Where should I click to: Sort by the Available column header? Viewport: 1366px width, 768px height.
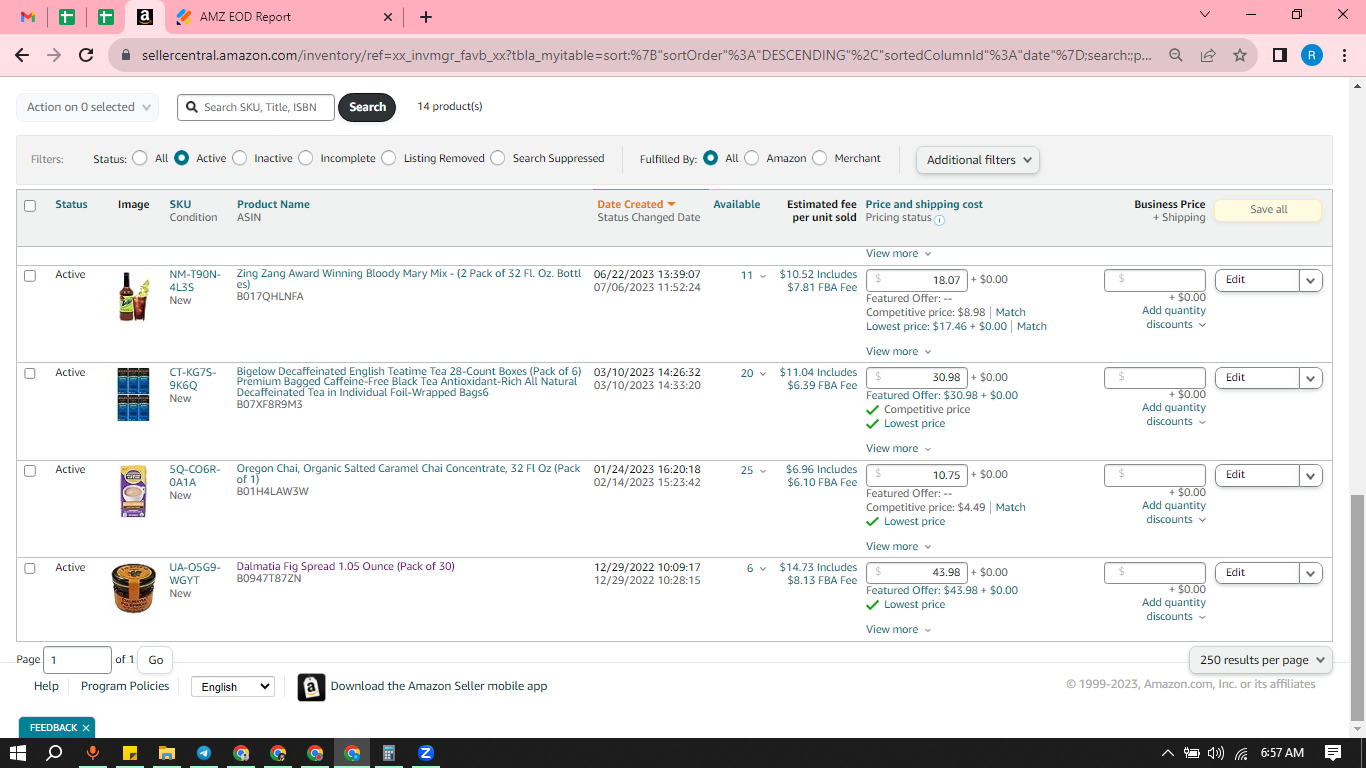click(737, 204)
